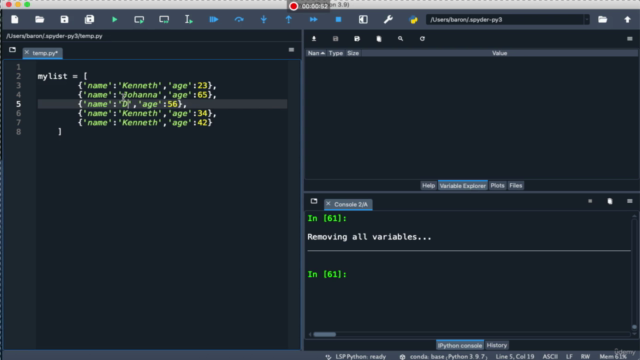Stop debugging with square icon

(x=338, y=19)
